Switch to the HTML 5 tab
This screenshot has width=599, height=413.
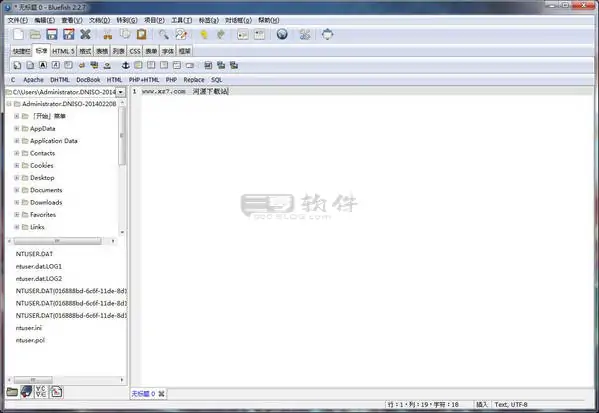(63, 51)
